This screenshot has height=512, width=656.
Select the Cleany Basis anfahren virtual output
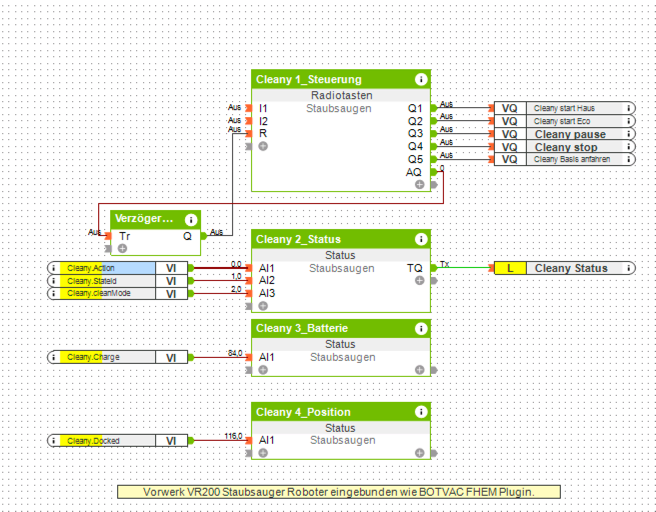[x=564, y=159]
